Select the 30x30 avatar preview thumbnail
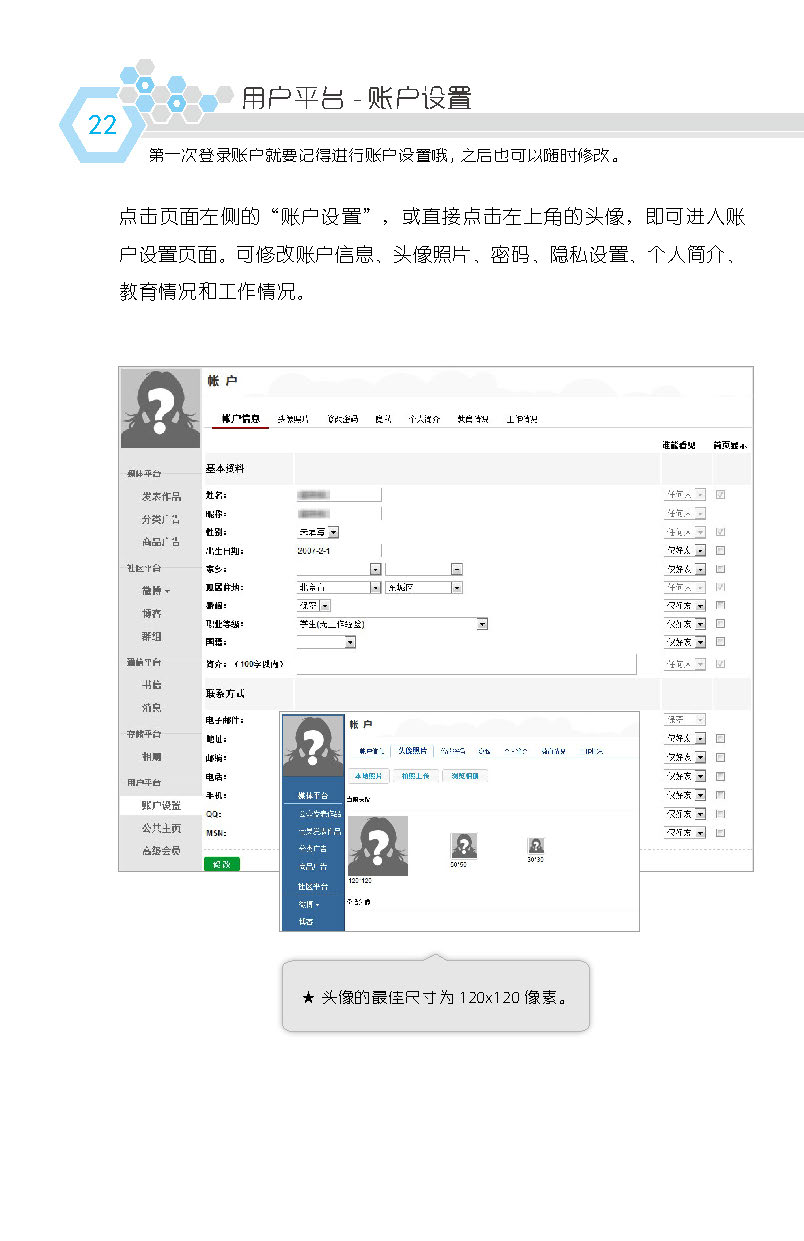This screenshot has width=804, height=1241. click(536, 846)
